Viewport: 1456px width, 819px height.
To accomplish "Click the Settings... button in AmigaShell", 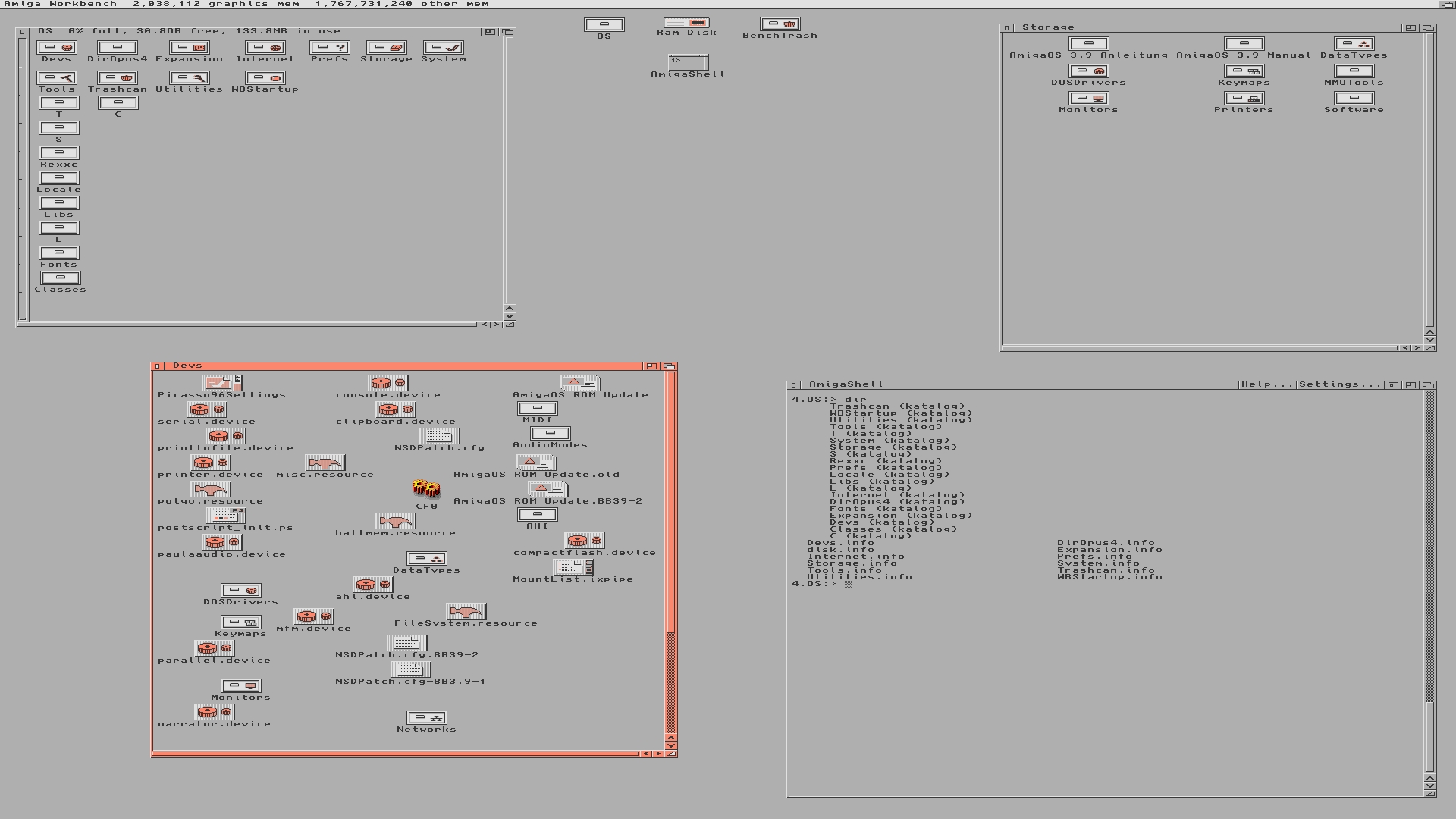I will pyautogui.click(x=1339, y=384).
